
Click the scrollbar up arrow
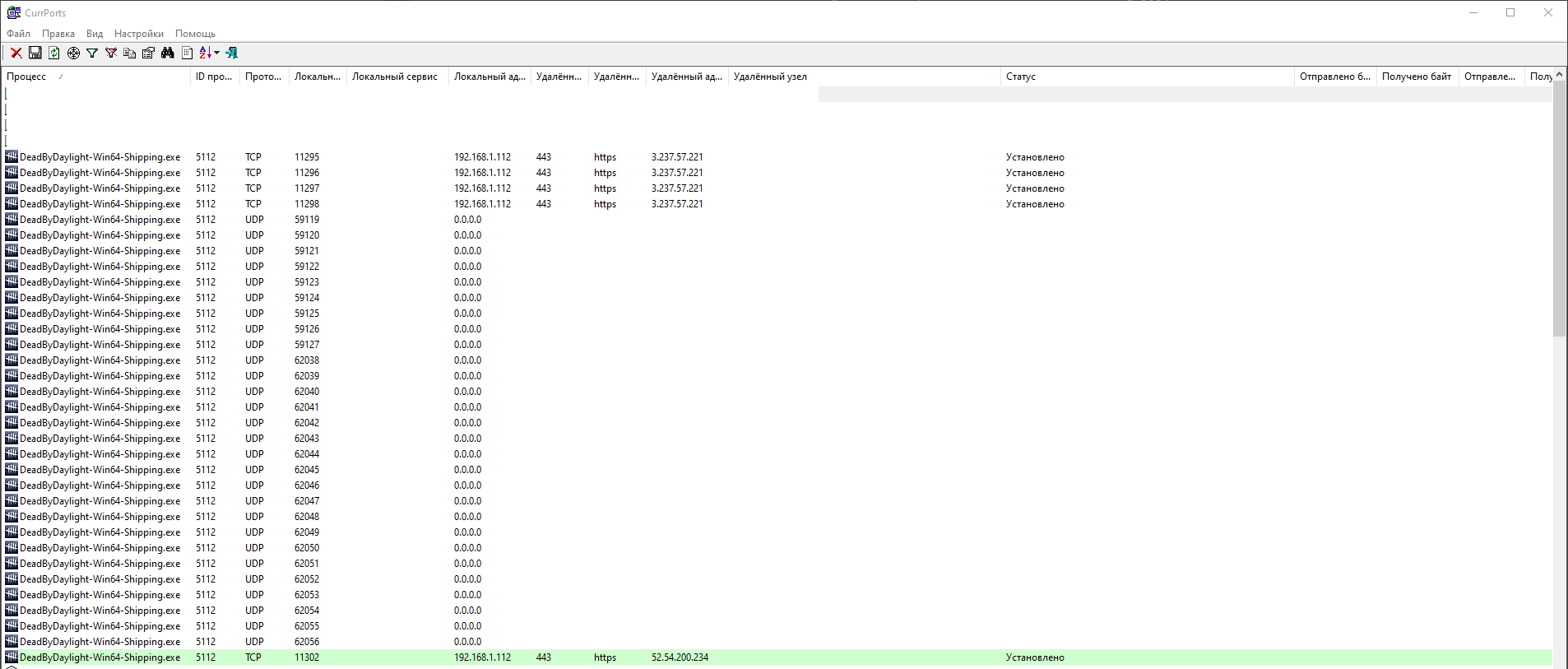pos(1560,74)
